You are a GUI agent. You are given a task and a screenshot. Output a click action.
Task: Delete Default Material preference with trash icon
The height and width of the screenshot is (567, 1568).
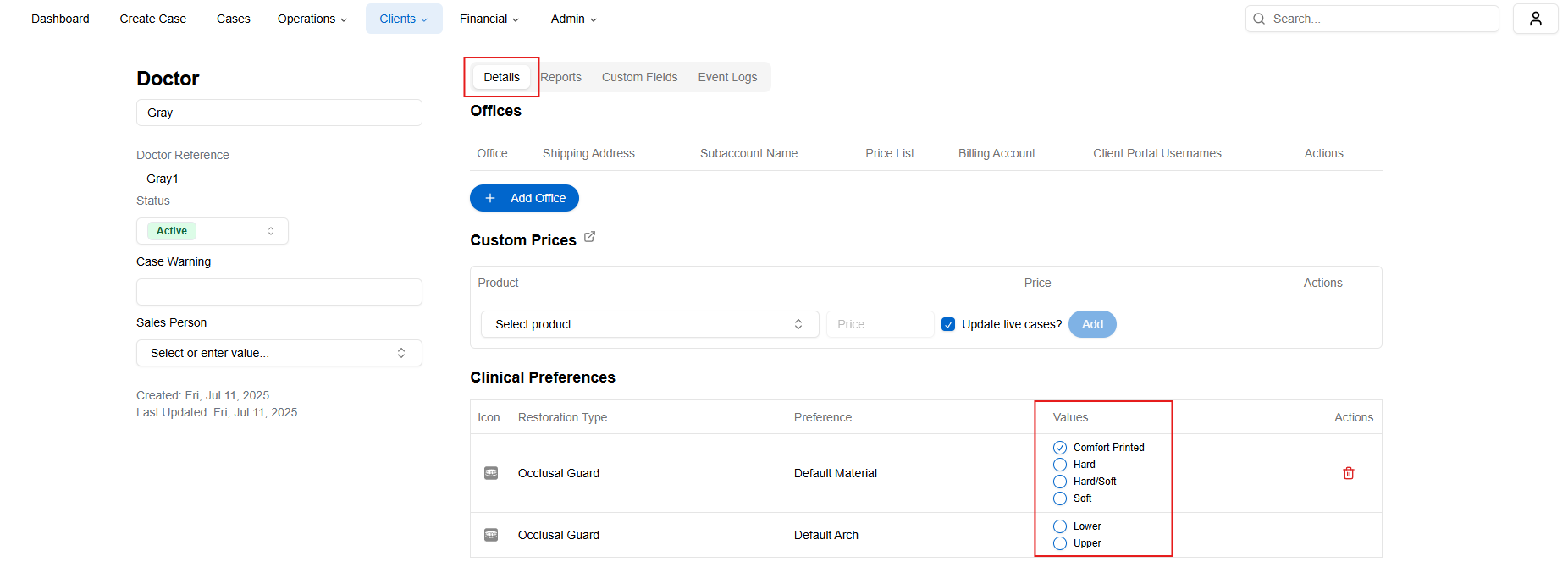(x=1348, y=473)
